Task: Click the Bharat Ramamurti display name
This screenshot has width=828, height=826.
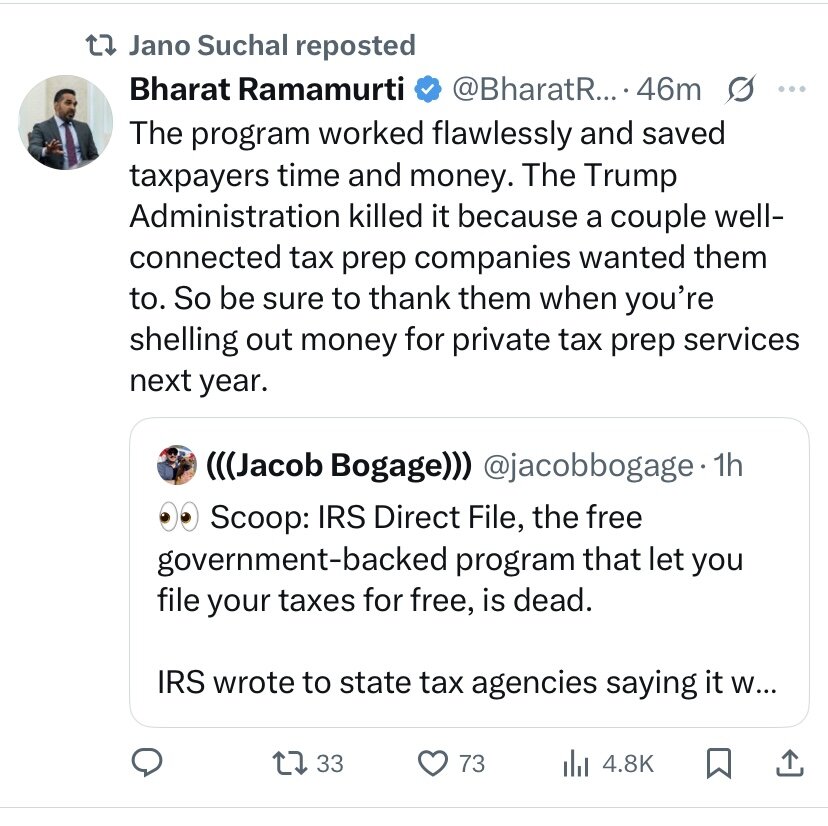Action: [267, 90]
